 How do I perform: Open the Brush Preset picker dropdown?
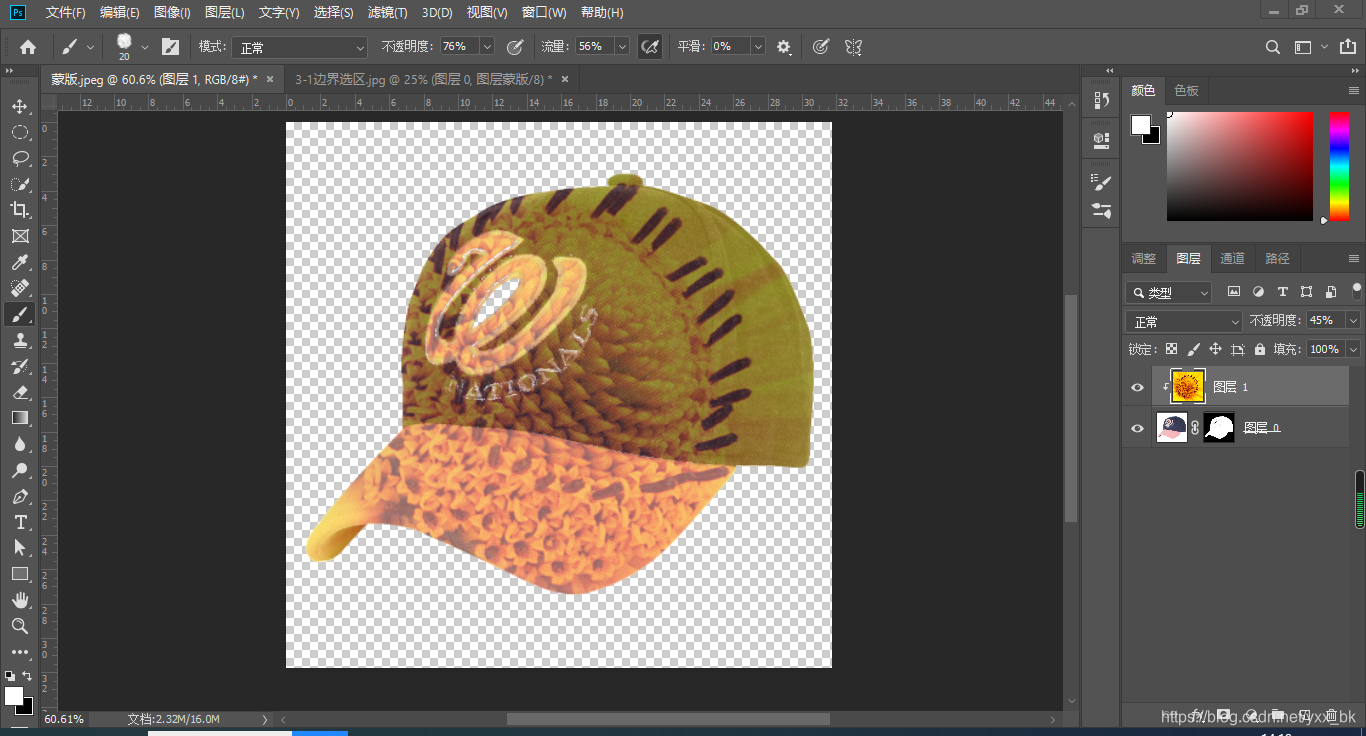[x=145, y=47]
